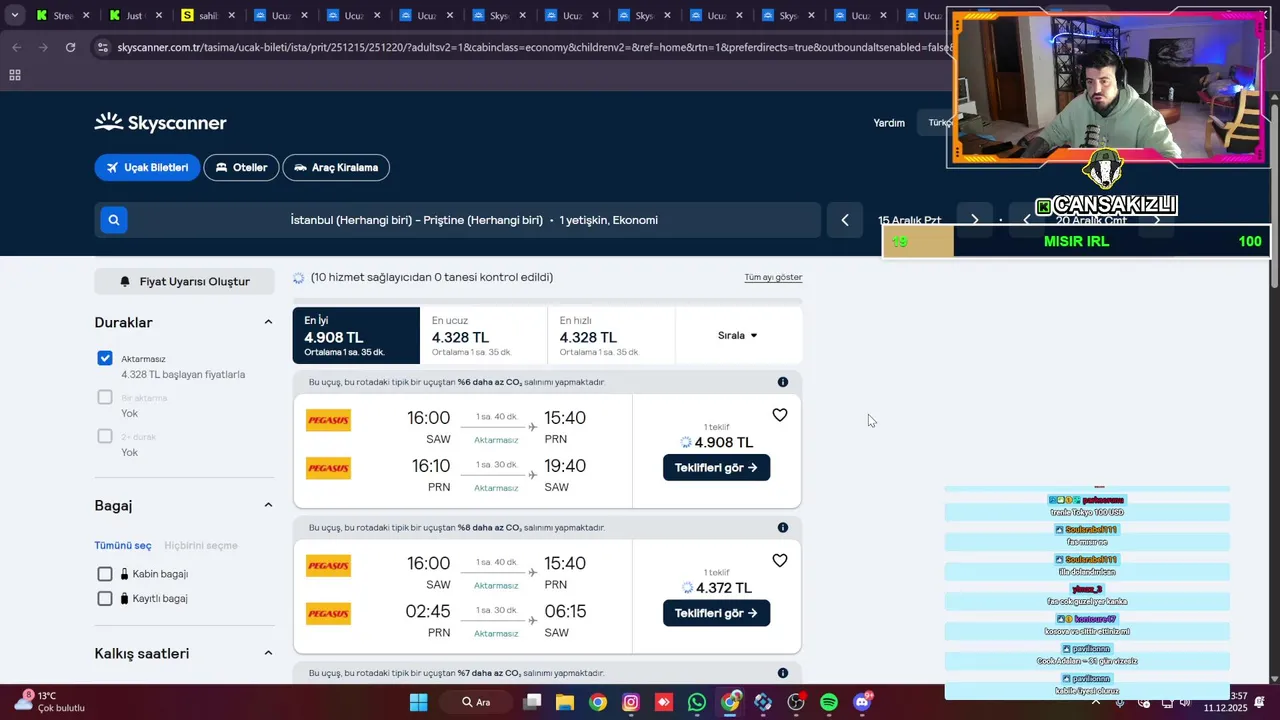The height and width of the screenshot is (720, 1280).
Task: Check Kabin bagajı option
Action: pyautogui.click(x=105, y=574)
